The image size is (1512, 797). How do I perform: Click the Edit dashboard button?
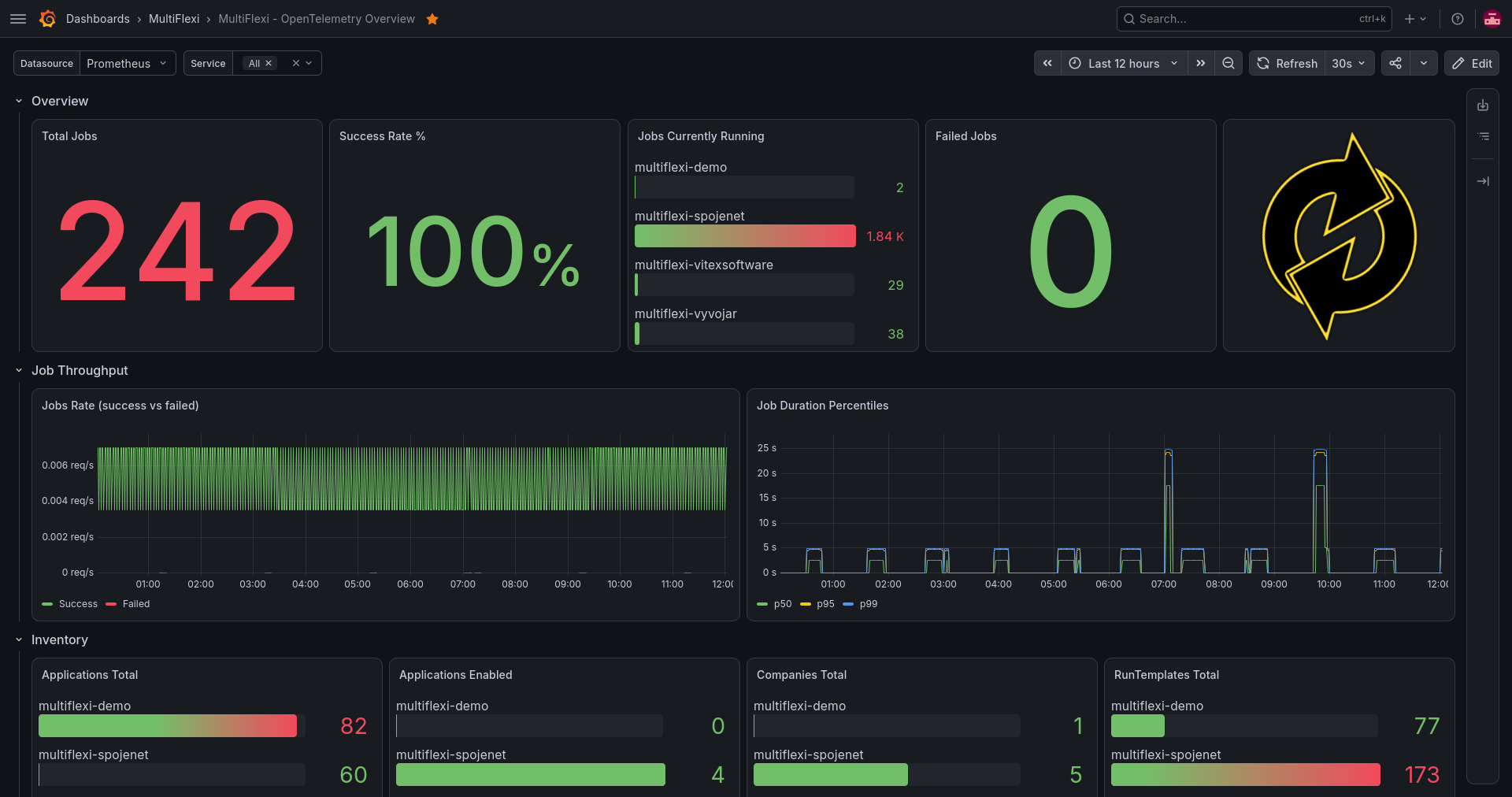[1471, 63]
